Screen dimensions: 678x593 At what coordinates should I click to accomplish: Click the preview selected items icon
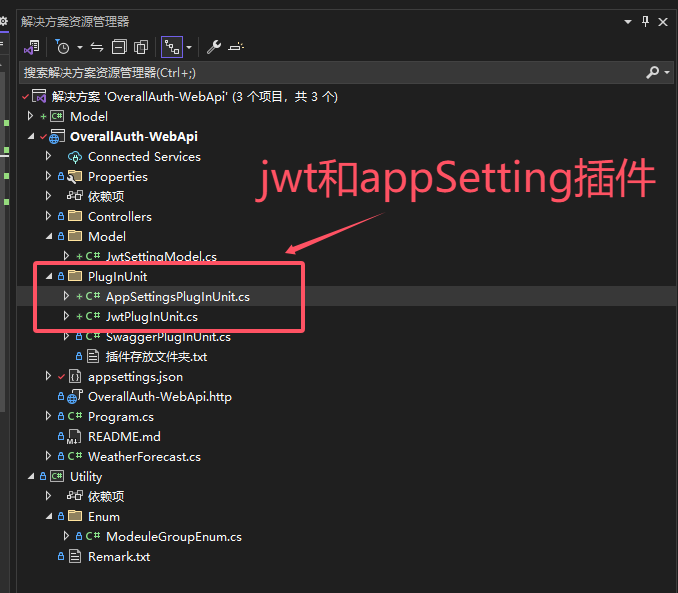(x=236, y=47)
